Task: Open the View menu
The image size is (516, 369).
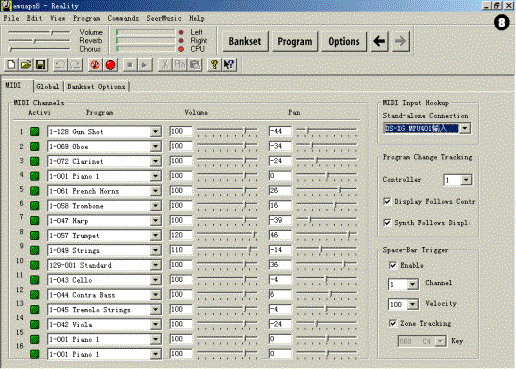Action: click(58, 18)
